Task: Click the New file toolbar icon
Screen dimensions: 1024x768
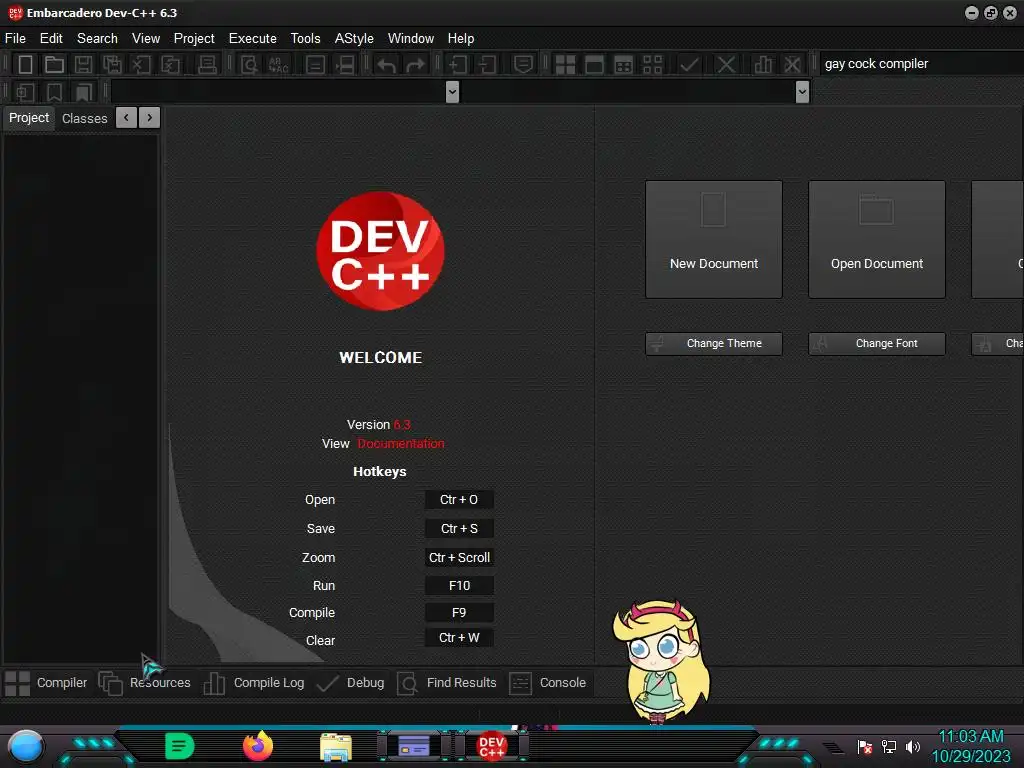Action: click(x=25, y=64)
